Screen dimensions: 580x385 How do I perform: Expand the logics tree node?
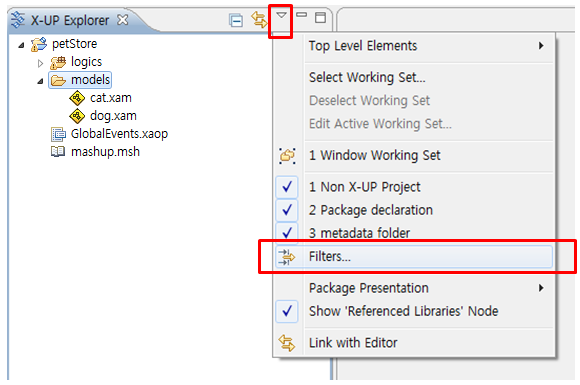point(40,63)
